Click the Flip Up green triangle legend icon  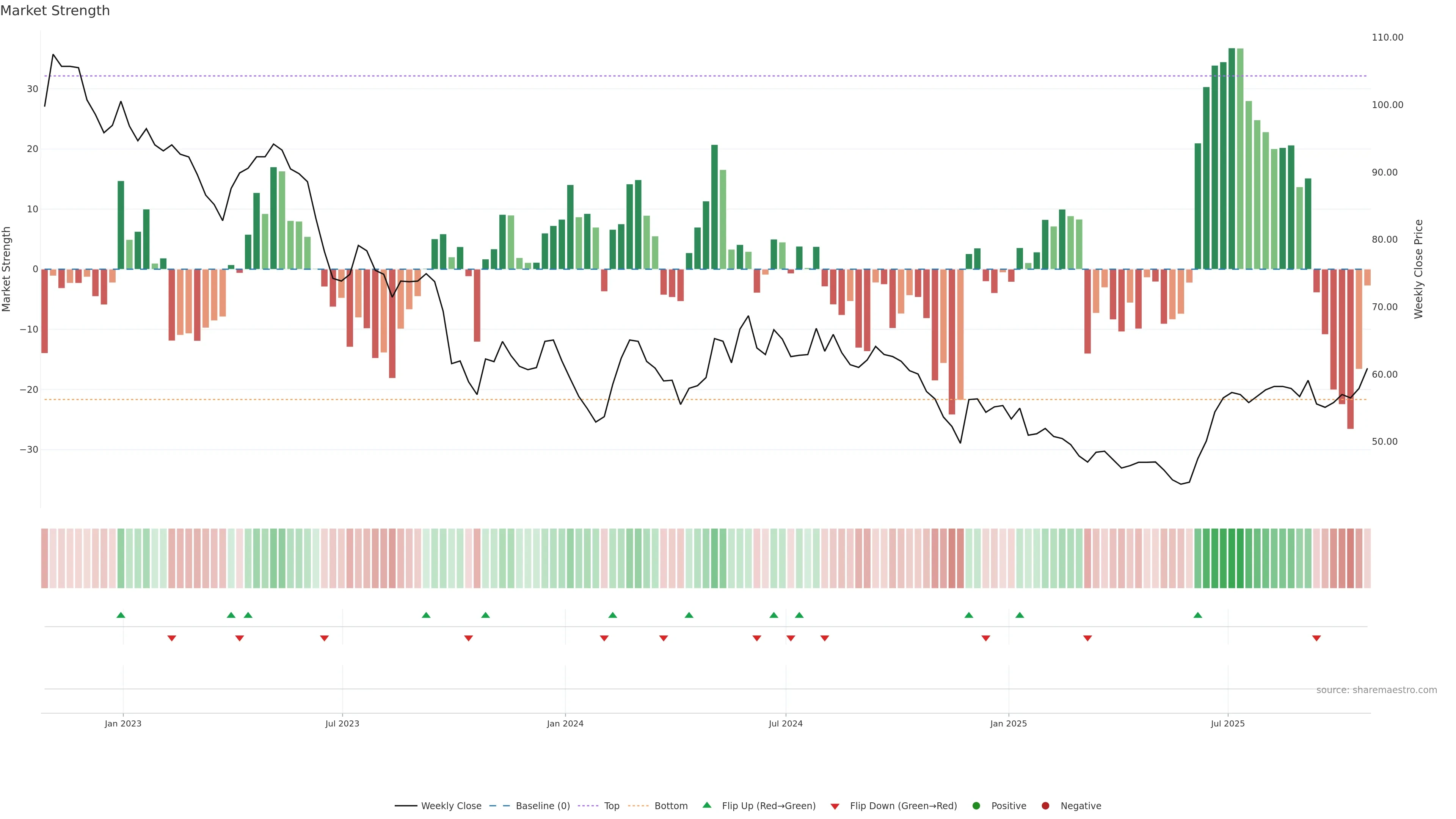click(706, 805)
